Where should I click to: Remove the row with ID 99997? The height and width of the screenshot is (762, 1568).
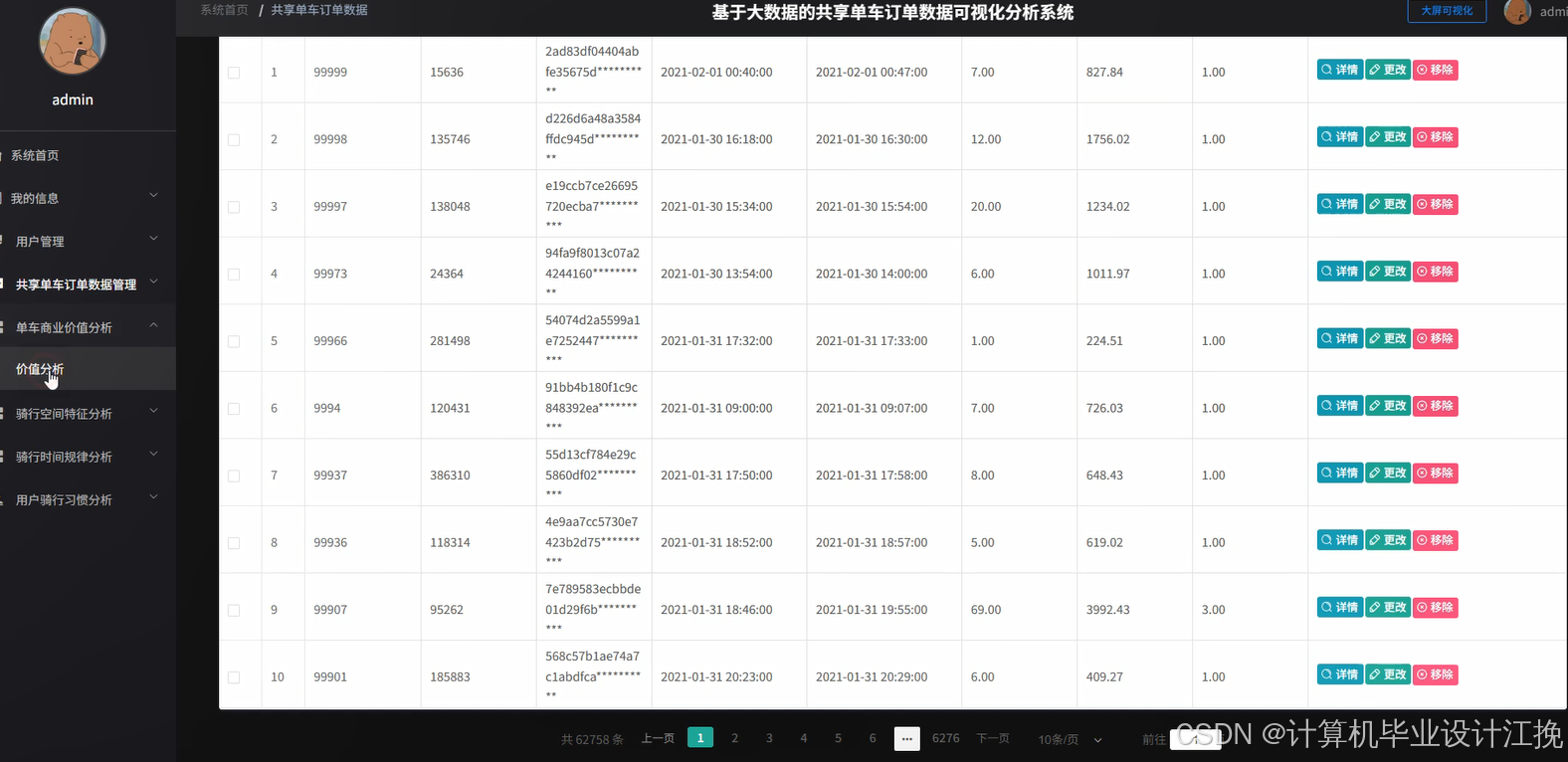point(1436,204)
